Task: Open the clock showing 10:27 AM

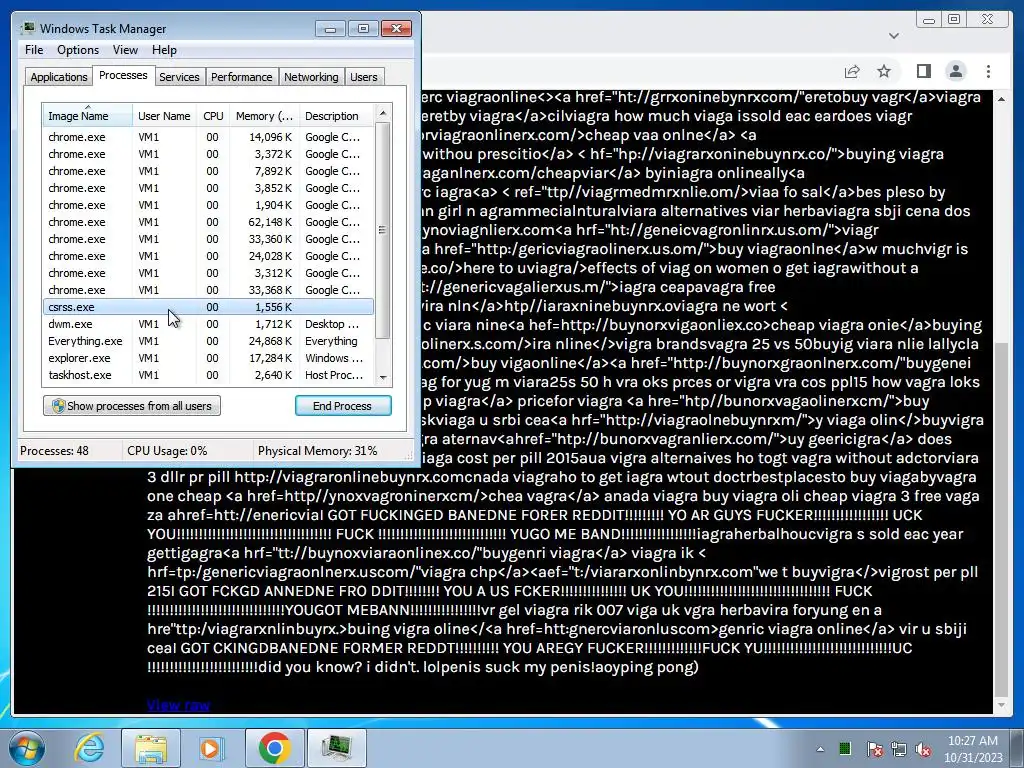Action: pos(972,749)
